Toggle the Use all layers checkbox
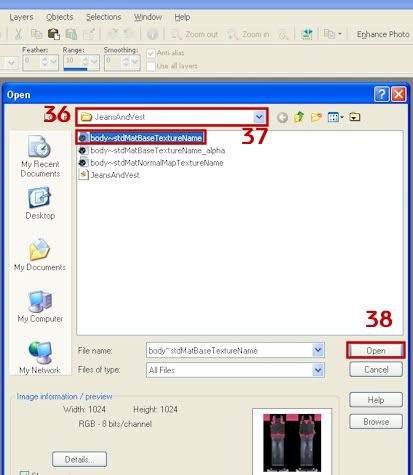Screen dimensions: 413x475 point(151,66)
